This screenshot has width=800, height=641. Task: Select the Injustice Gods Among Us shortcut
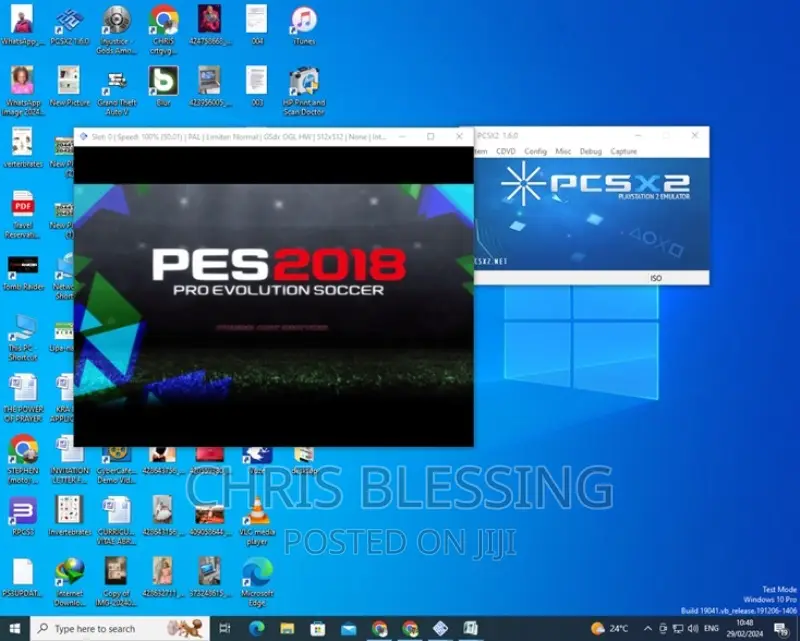tap(116, 30)
